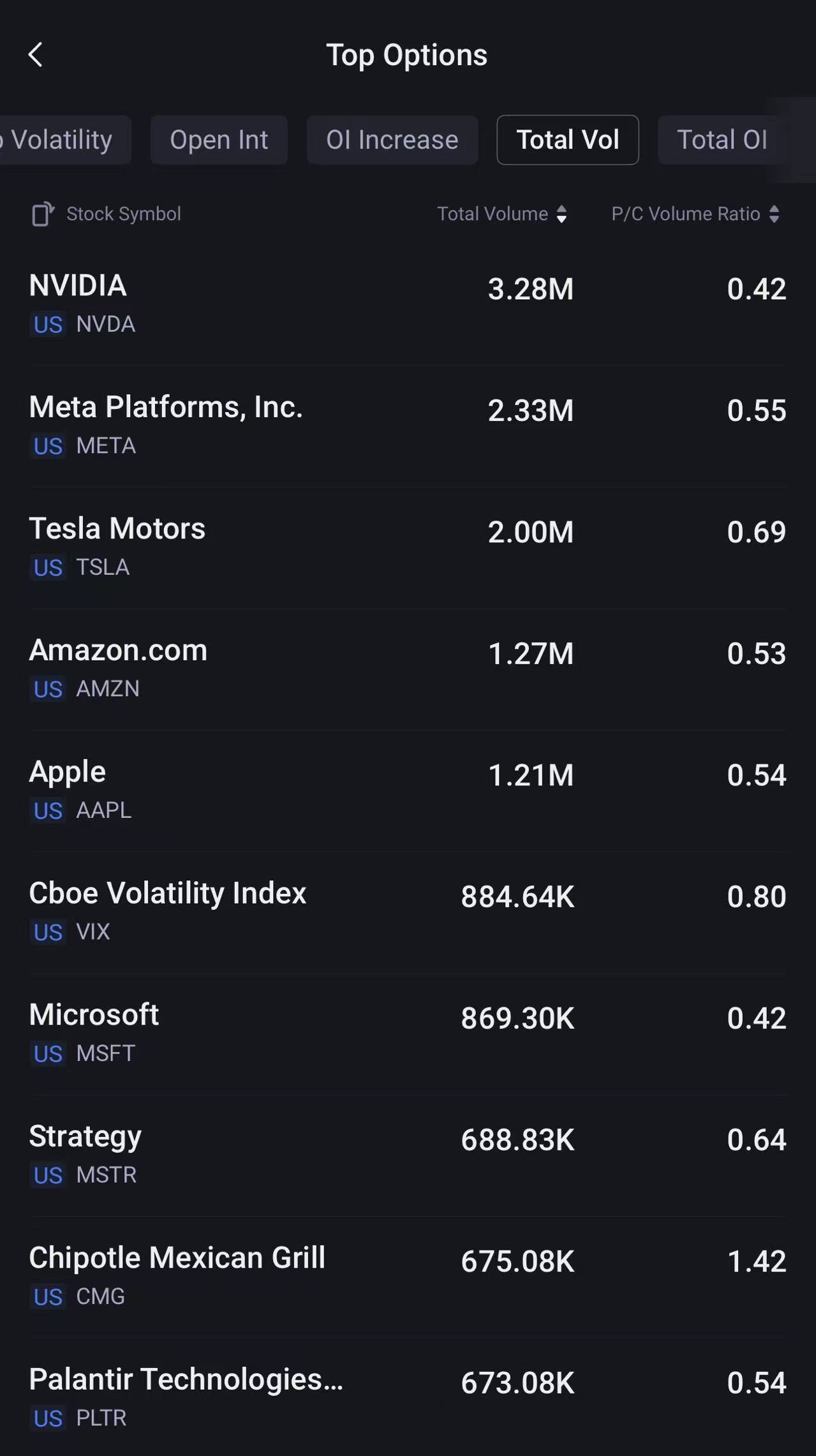The height and width of the screenshot is (1456, 816).
Task: Select the Microsoft MSFT row
Action: (407, 1033)
